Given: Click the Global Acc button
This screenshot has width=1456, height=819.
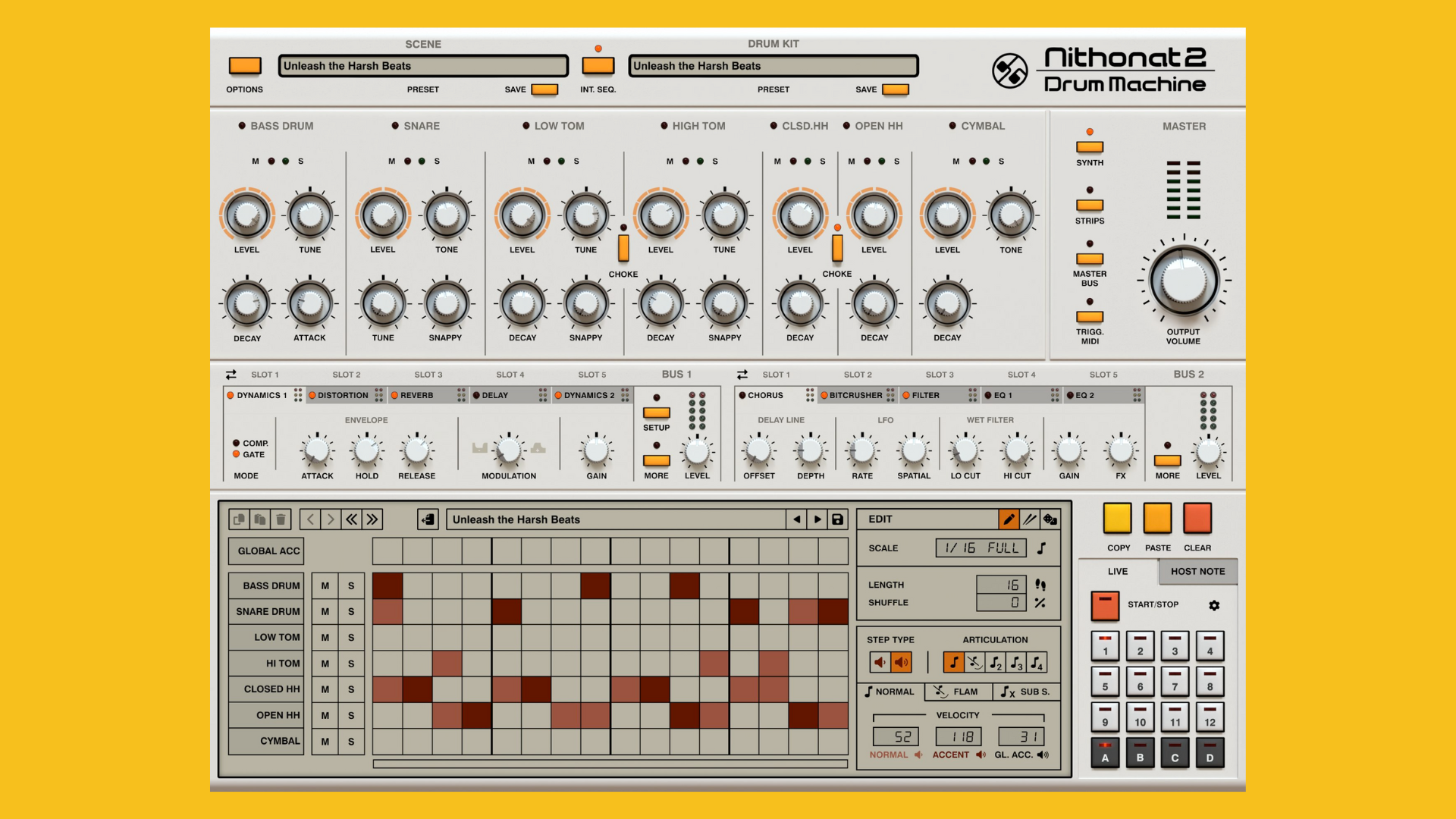Looking at the screenshot, I should [266, 551].
